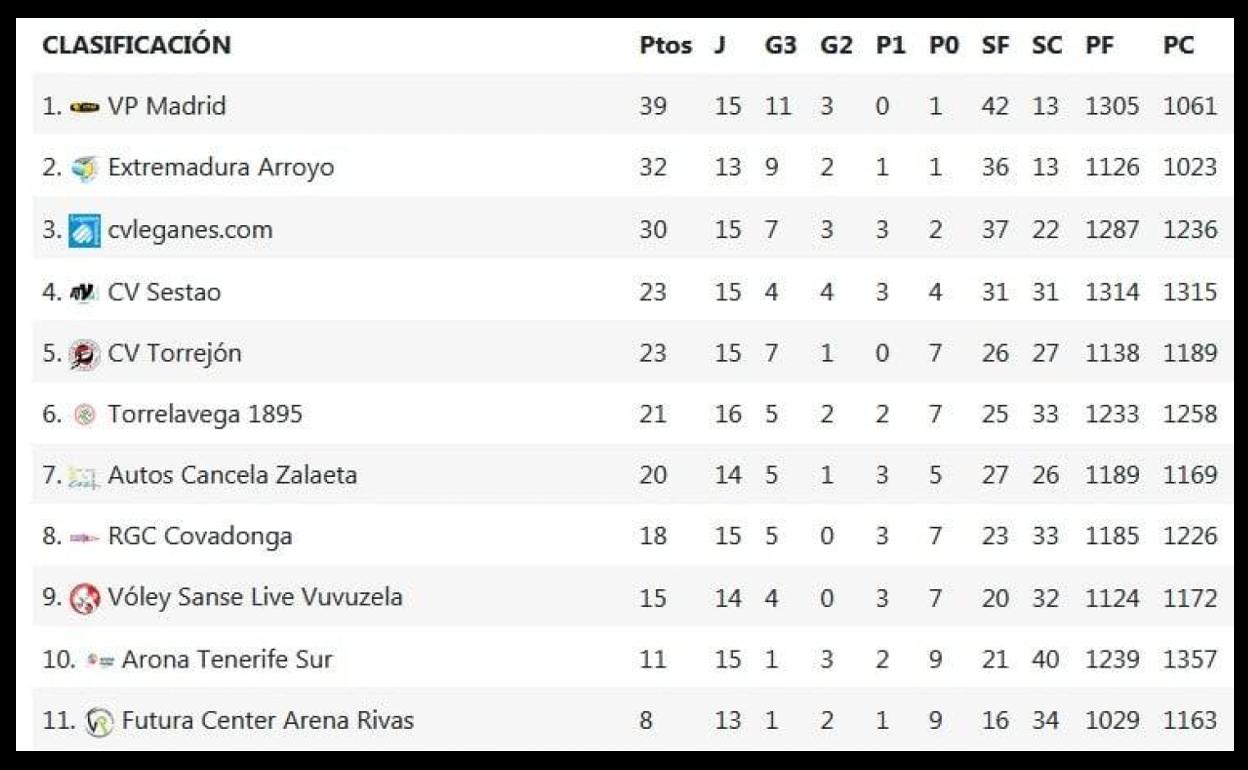
Task: Click the PC column header
Action: (1178, 46)
